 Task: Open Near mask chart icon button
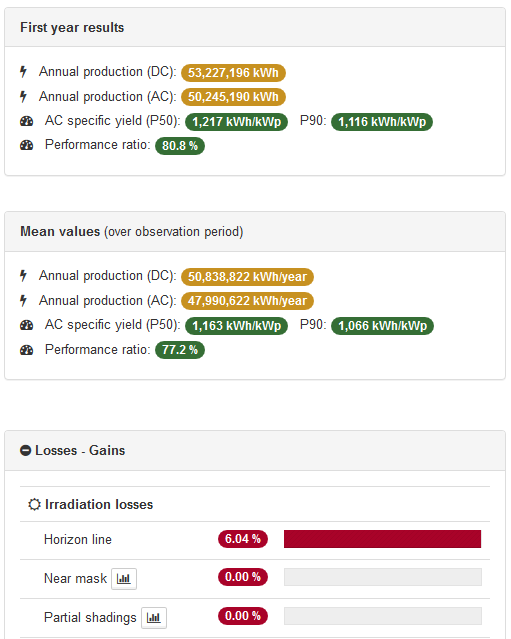point(124,578)
